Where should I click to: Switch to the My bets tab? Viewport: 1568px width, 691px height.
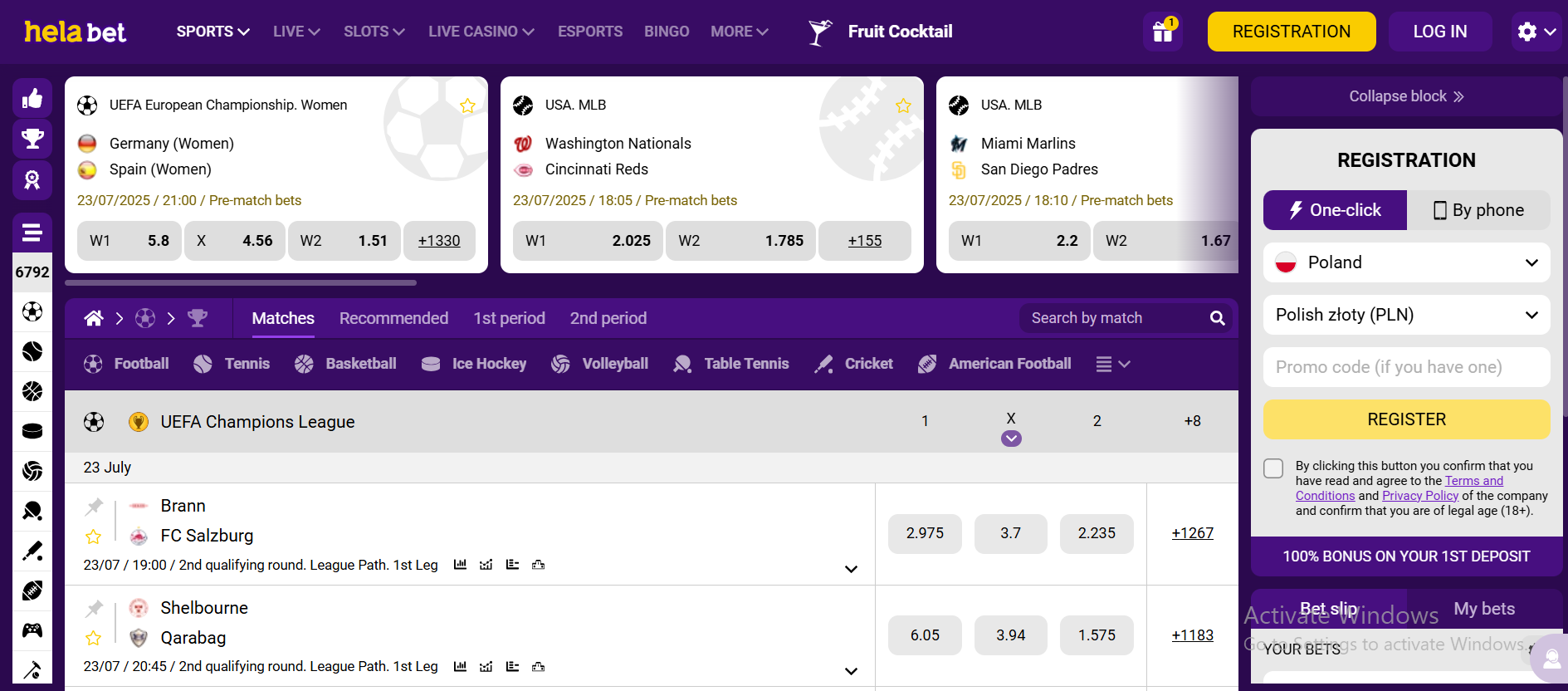coord(1484,609)
